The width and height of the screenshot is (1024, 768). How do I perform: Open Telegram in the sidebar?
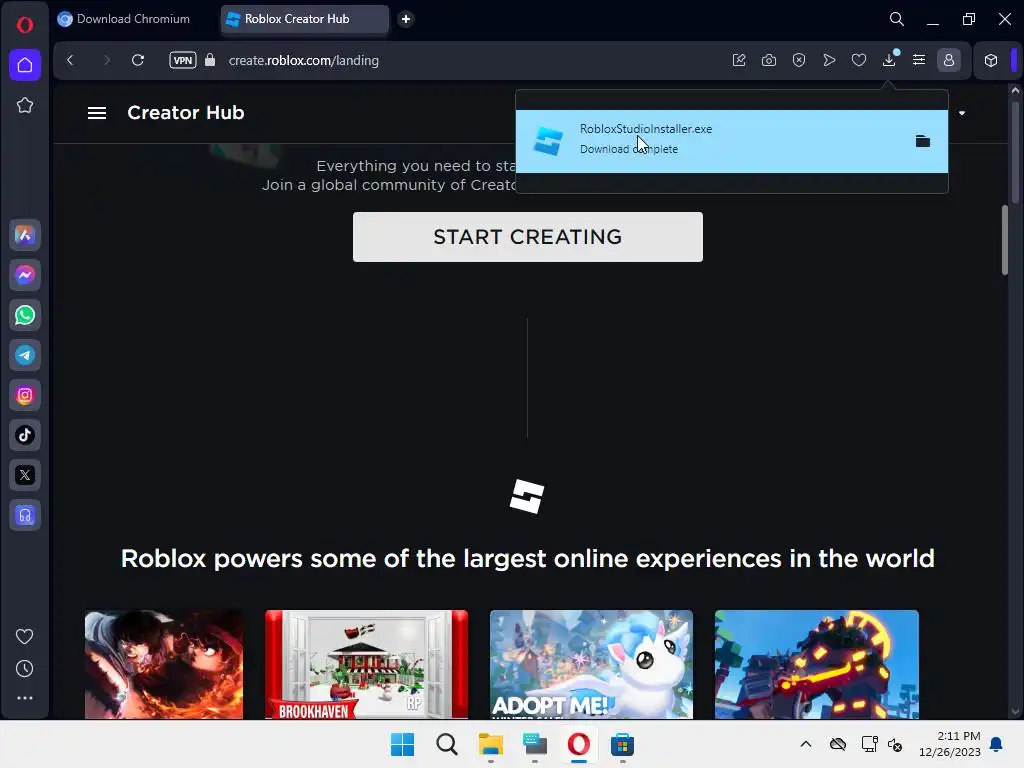tap(25, 355)
